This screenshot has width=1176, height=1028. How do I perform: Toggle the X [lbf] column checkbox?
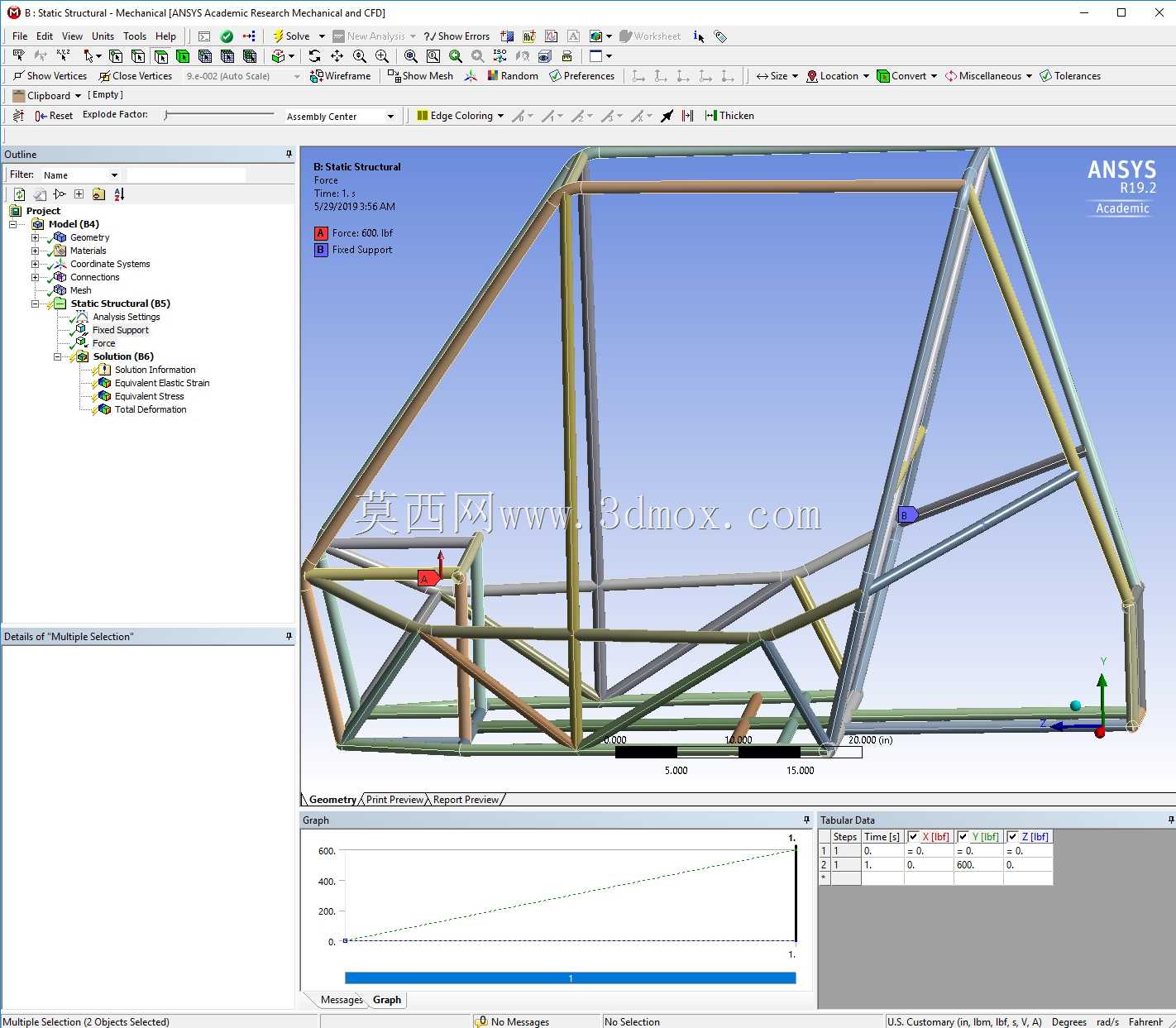(x=913, y=837)
